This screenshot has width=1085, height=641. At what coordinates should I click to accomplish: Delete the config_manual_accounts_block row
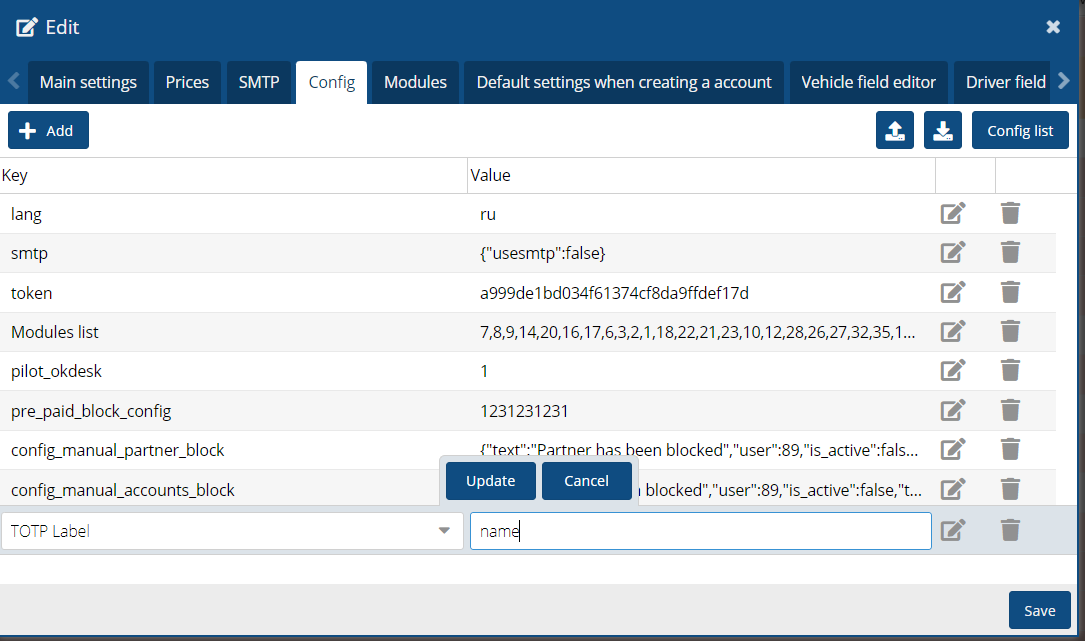(x=1010, y=489)
